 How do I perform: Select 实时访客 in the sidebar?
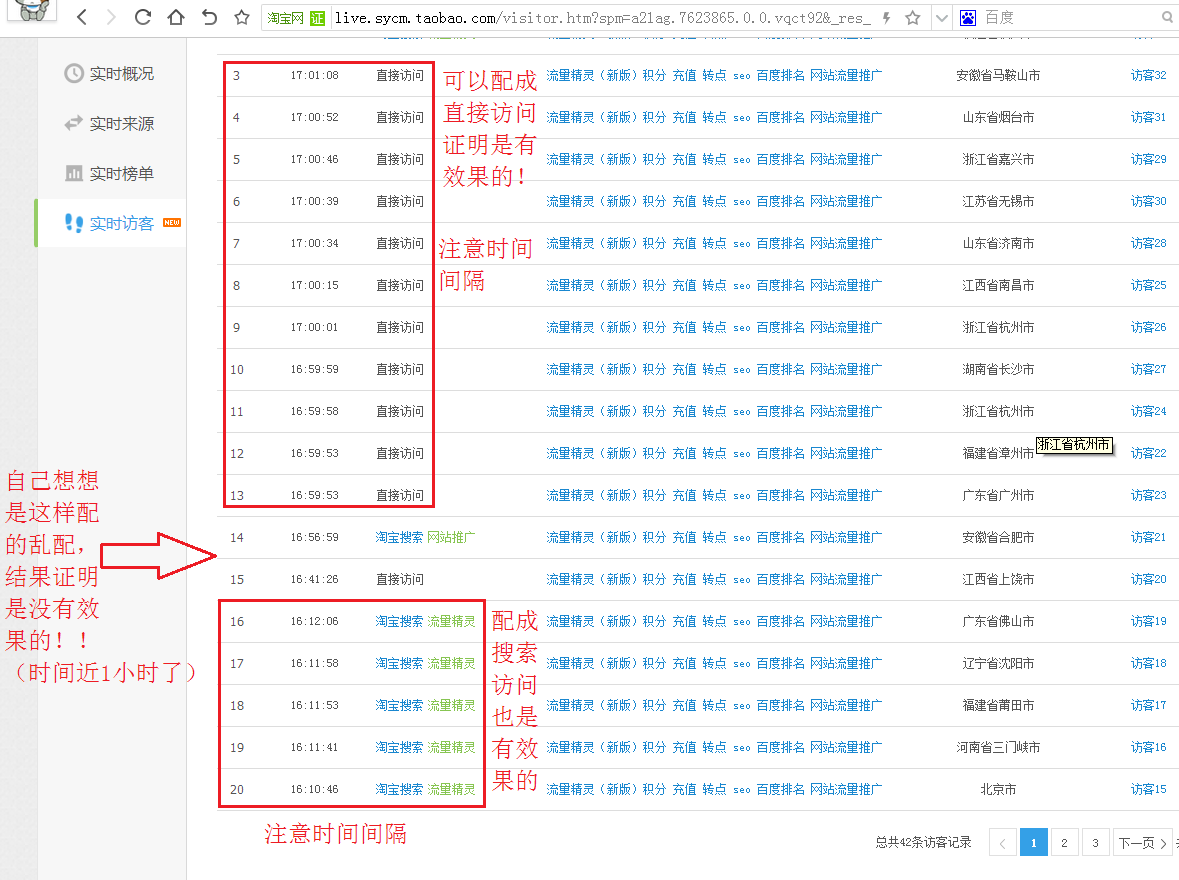tap(110, 223)
